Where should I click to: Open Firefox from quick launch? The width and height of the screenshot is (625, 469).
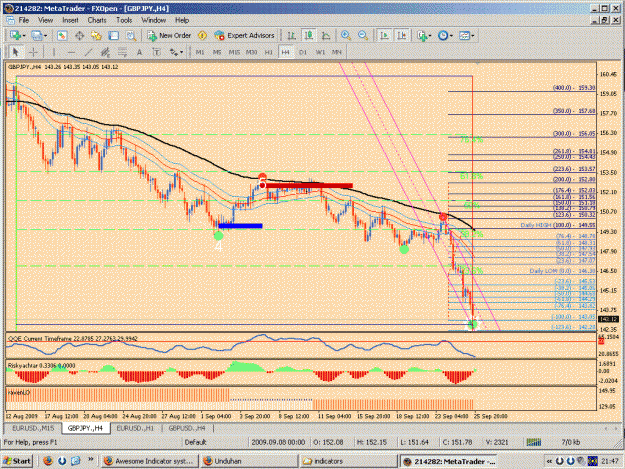[x=48, y=461]
